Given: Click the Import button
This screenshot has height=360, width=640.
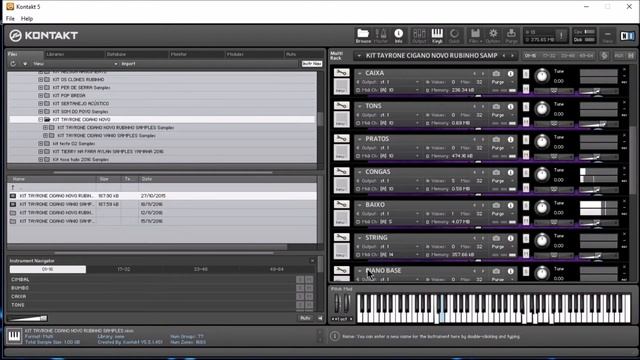Looking at the screenshot, I should click(128, 64).
